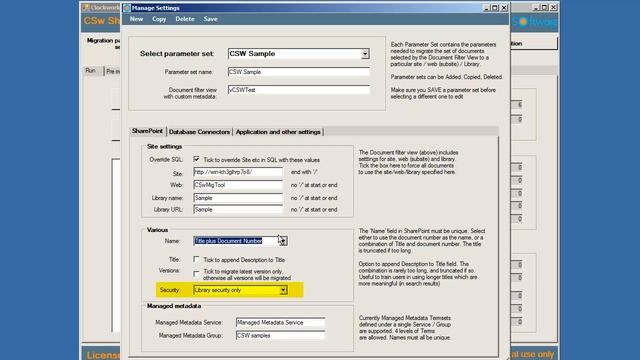Open the Copy menu item
Image resolution: width=640 pixels, height=360 pixels.
[159, 19]
